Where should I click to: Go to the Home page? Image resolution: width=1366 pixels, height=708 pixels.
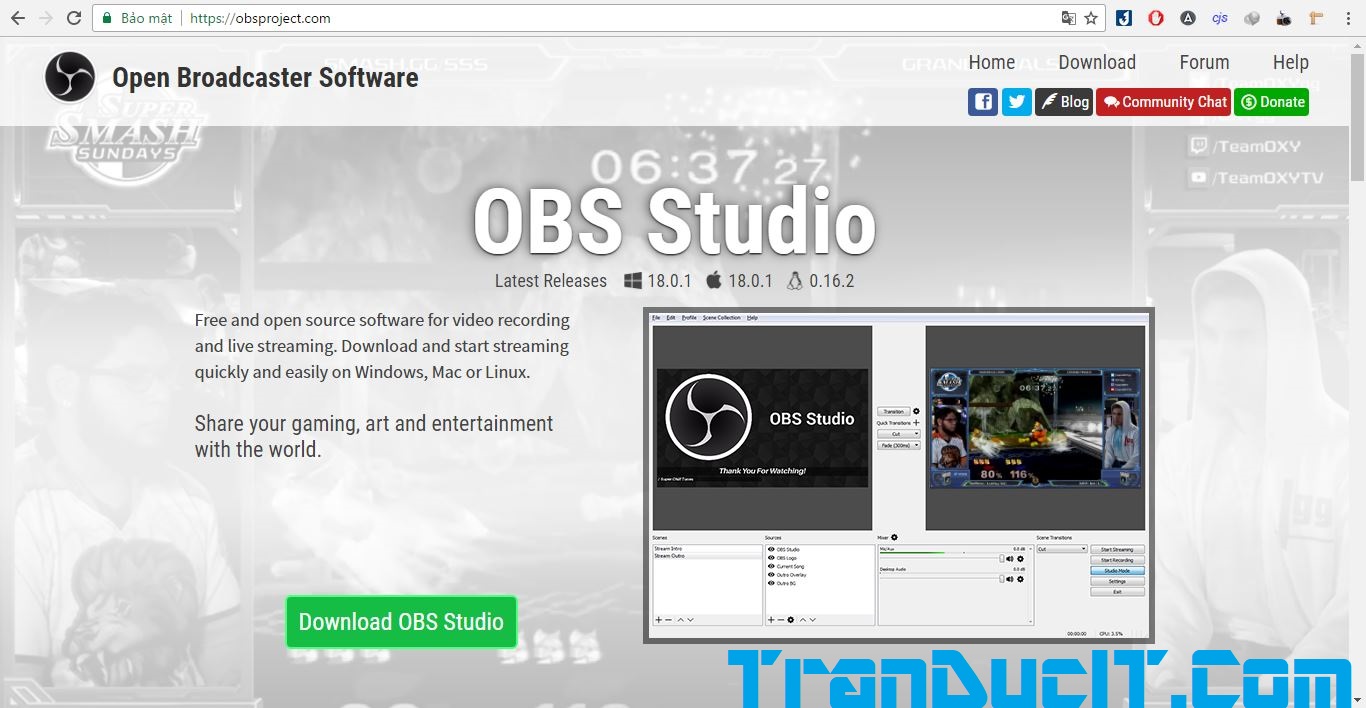[992, 62]
